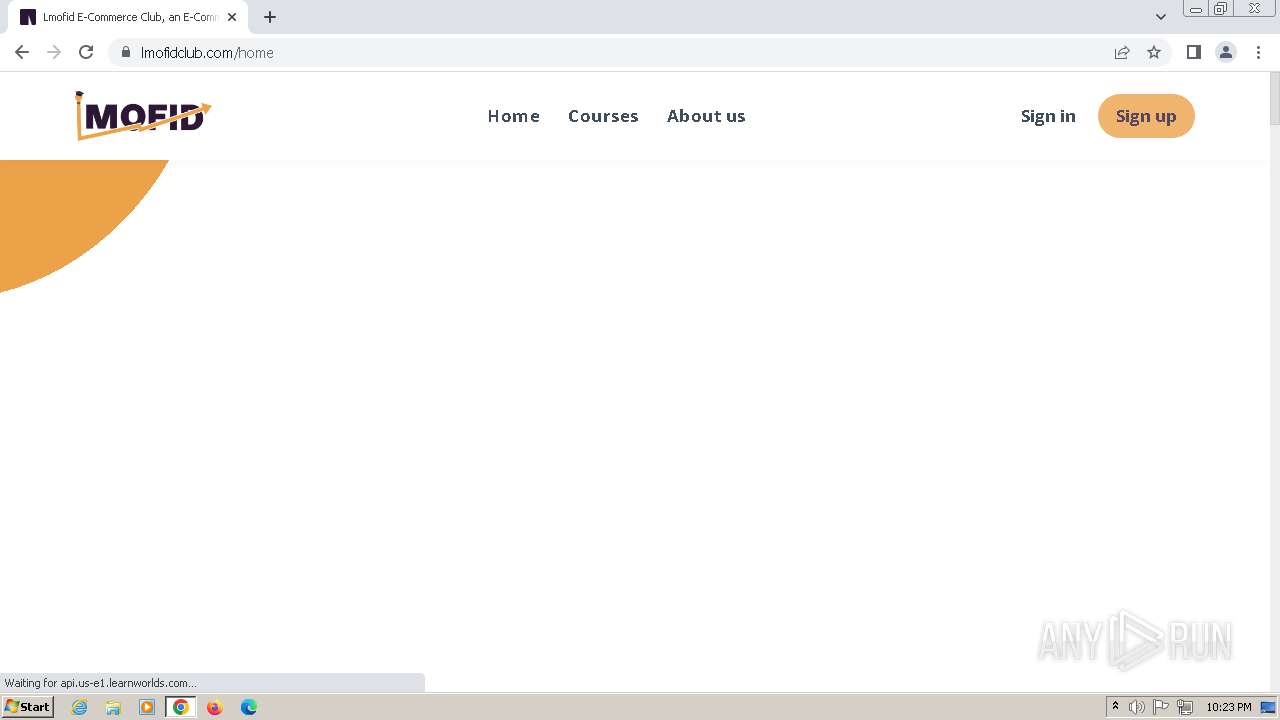Image resolution: width=1280 pixels, height=720 pixels.
Task: Share this page icon
Action: point(1122,52)
